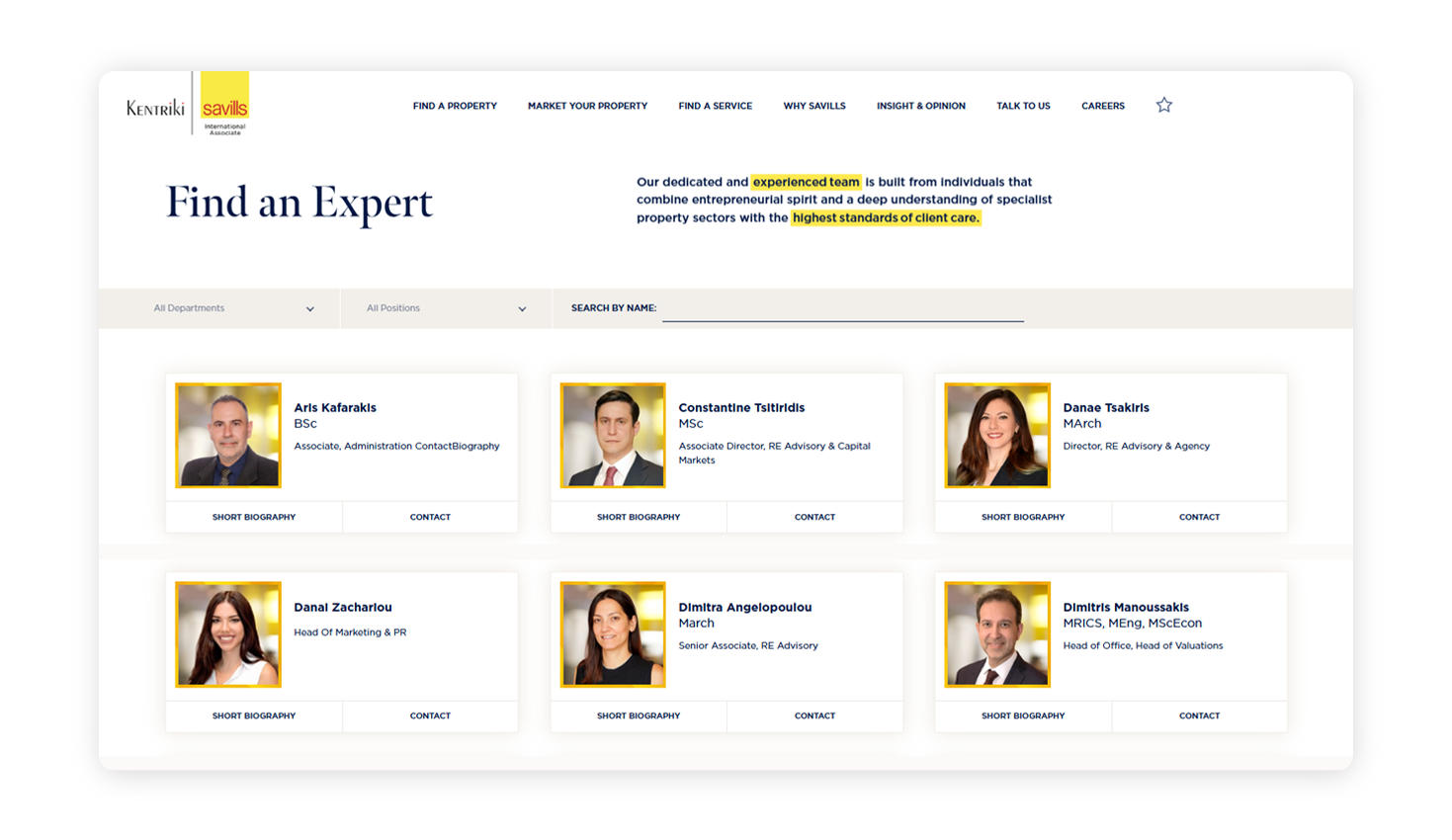The height and width of the screenshot is (840, 1452).
Task: Open Aris Kafarakis's profile photo
Action: point(226,435)
